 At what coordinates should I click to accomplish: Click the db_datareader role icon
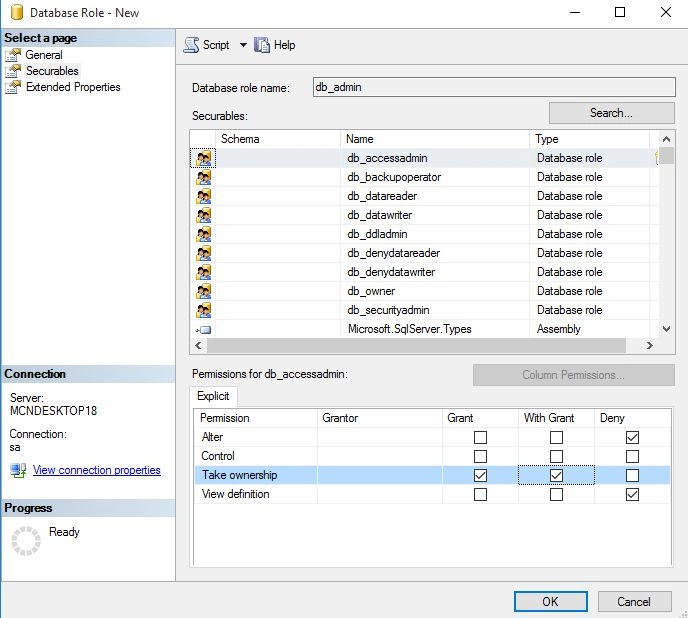pos(203,196)
